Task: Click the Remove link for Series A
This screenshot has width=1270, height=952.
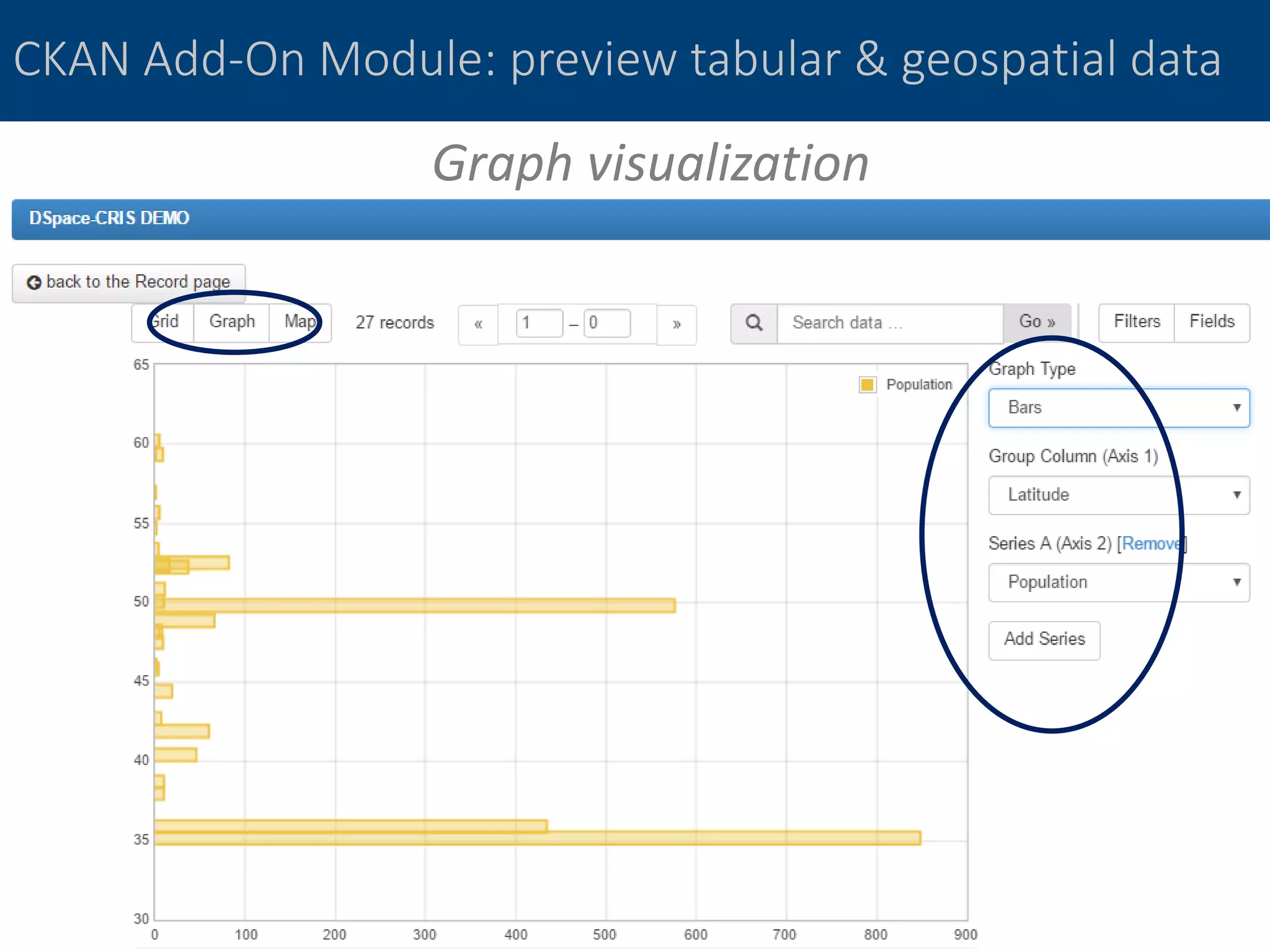Action: [x=1153, y=544]
